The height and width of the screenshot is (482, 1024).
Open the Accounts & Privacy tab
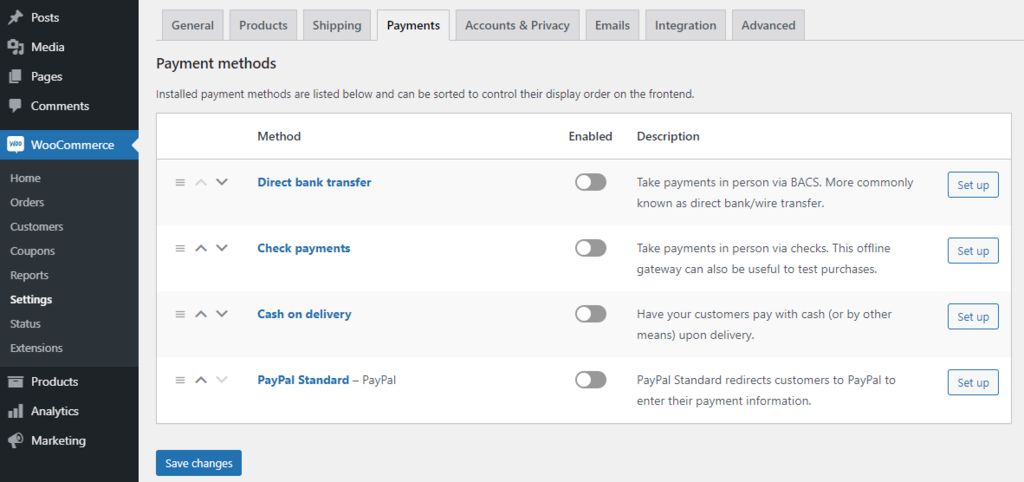click(517, 25)
